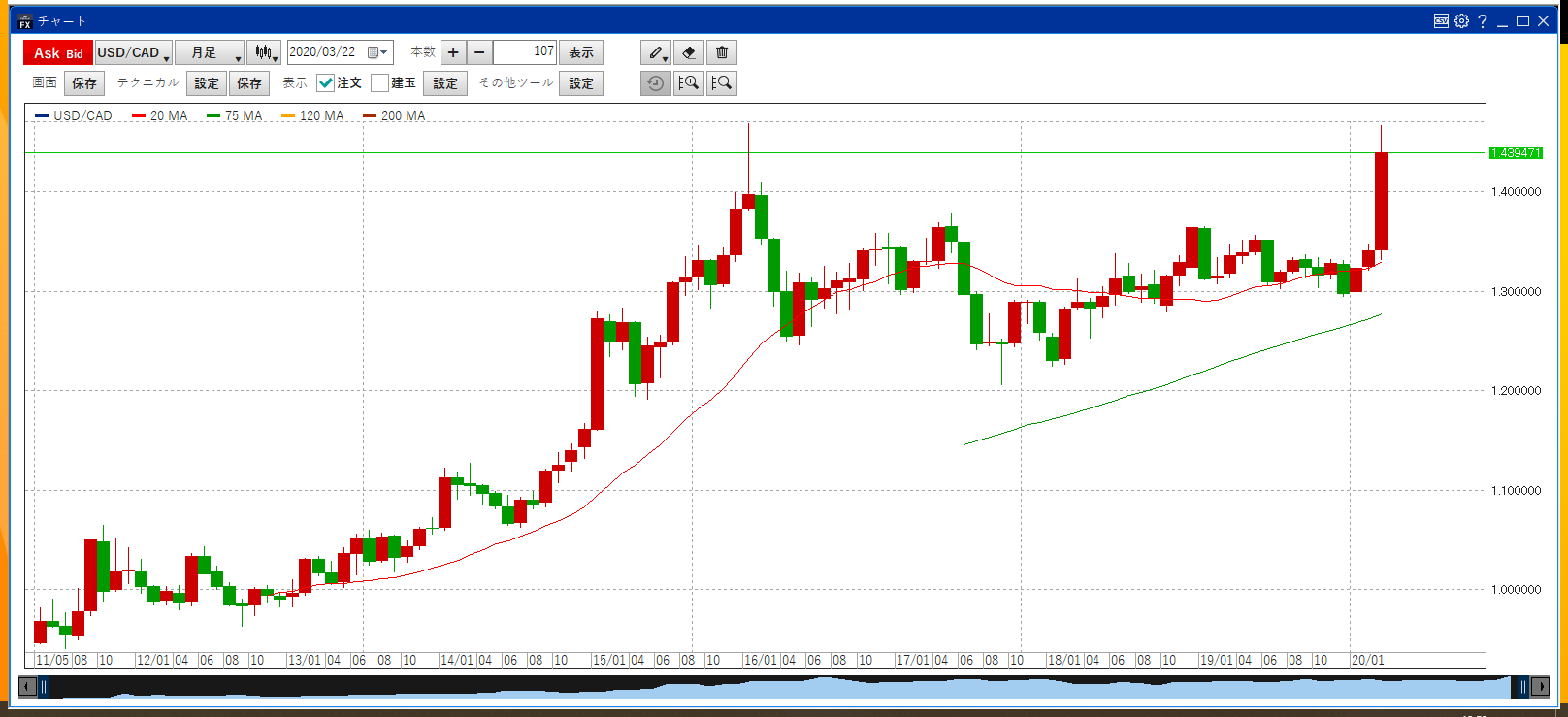Click the 1.300000 price axis label
The image size is (1568, 717).
[1516, 292]
